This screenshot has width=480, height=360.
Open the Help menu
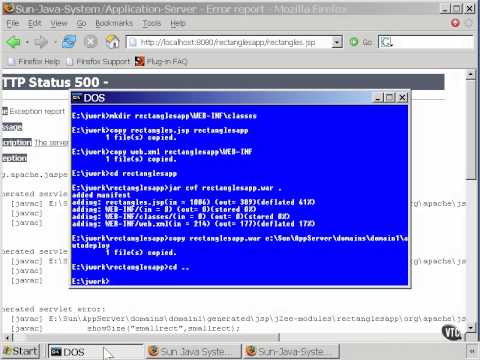click(178, 23)
